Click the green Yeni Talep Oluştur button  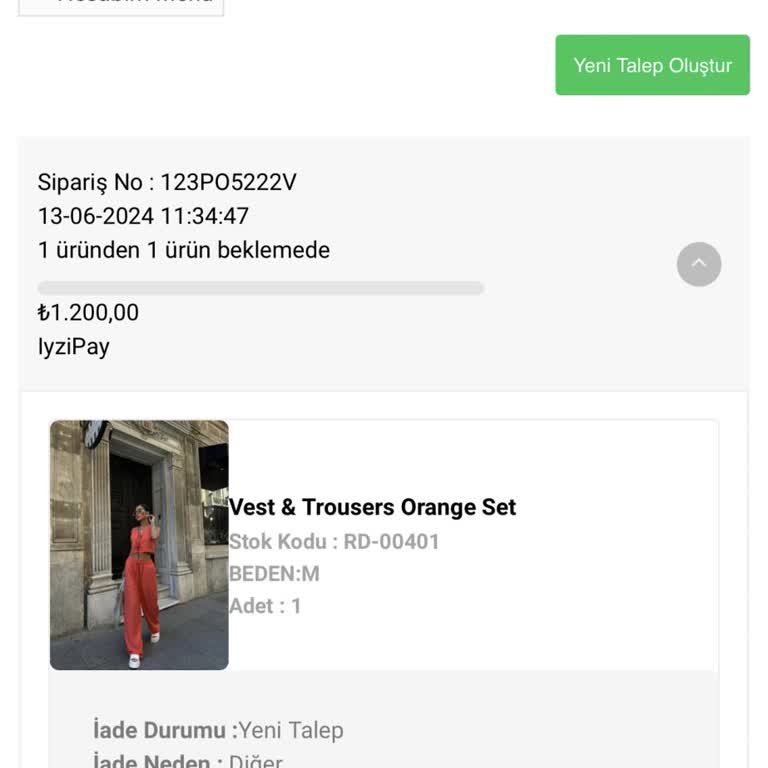tap(652, 65)
